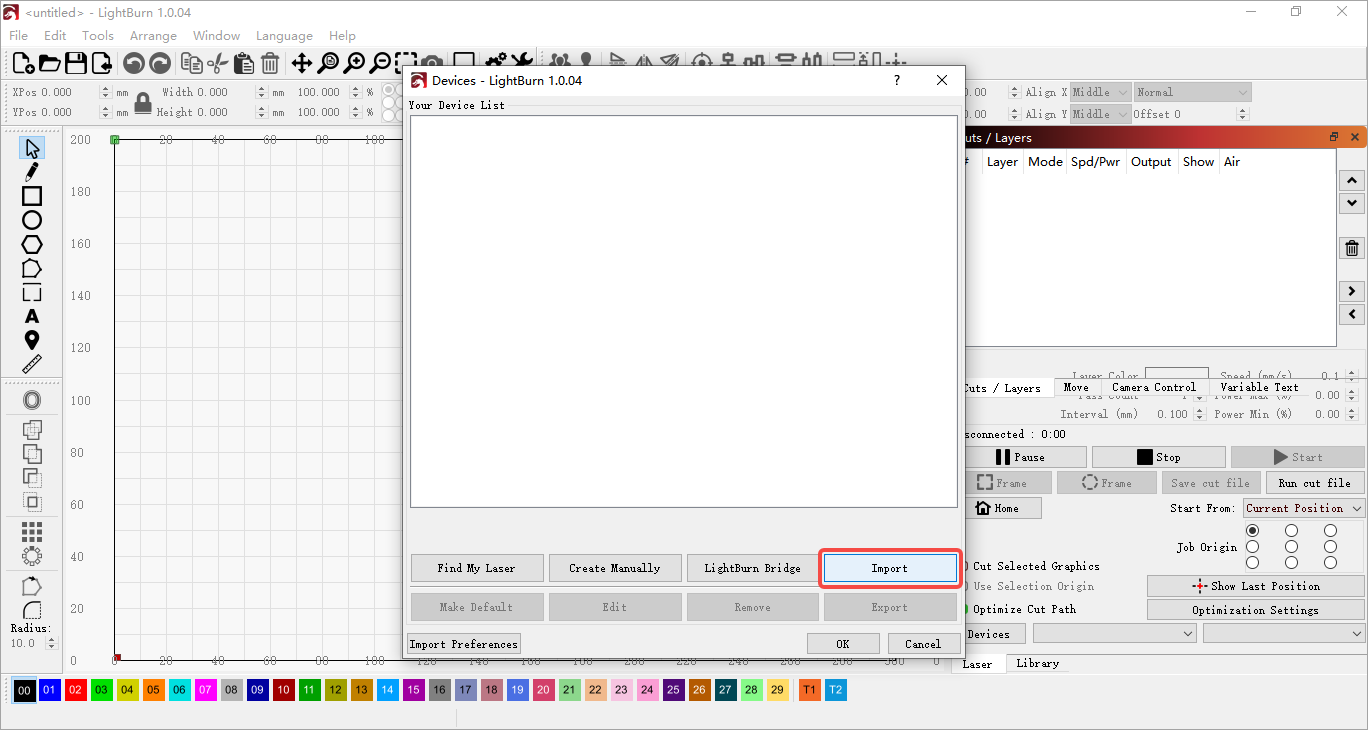Viewport: 1368px width, 730px height.
Task: Open a project with the folder icon
Action: 49,63
